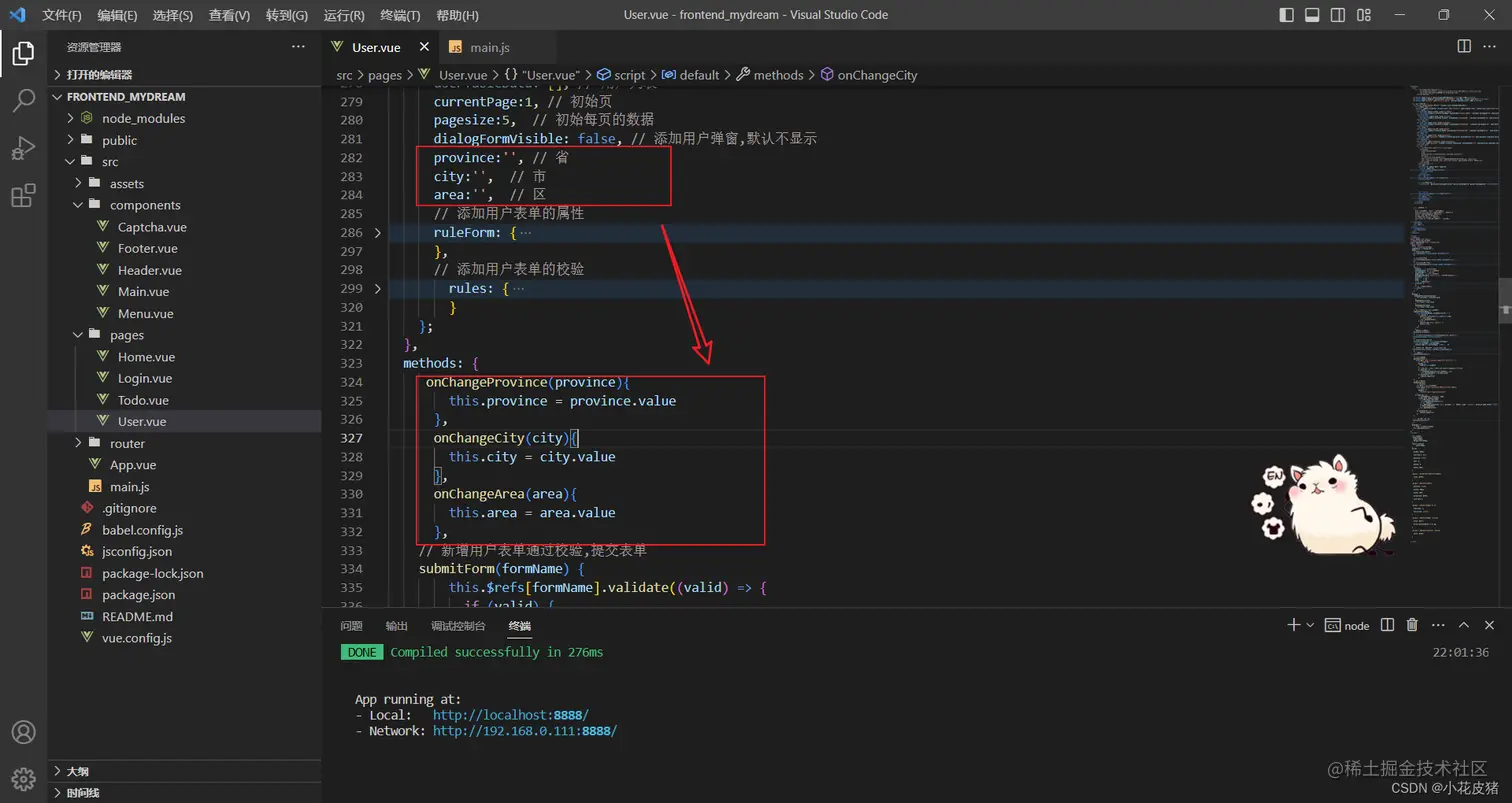Open the localhost:8888 link in terminal
This screenshot has height=803, width=1512.
point(511,715)
